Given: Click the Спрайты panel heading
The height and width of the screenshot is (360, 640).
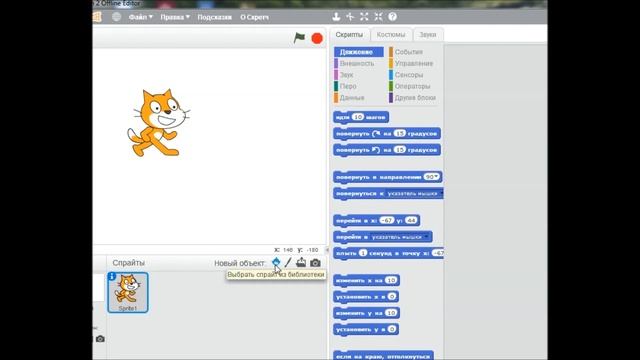Looking at the screenshot, I should (x=129, y=263).
